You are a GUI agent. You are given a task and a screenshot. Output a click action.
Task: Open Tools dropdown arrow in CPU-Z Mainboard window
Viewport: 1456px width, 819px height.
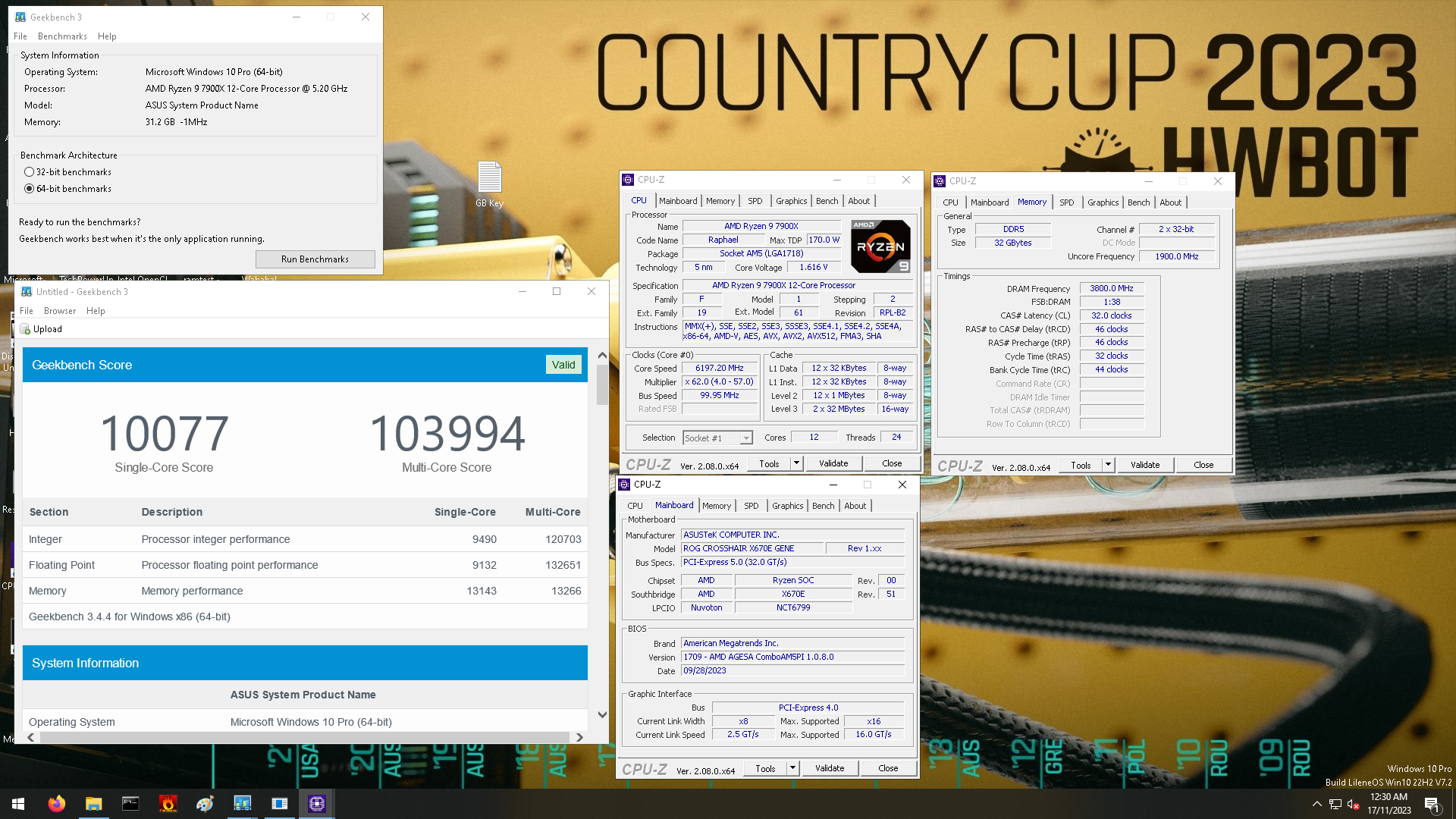pyautogui.click(x=792, y=768)
